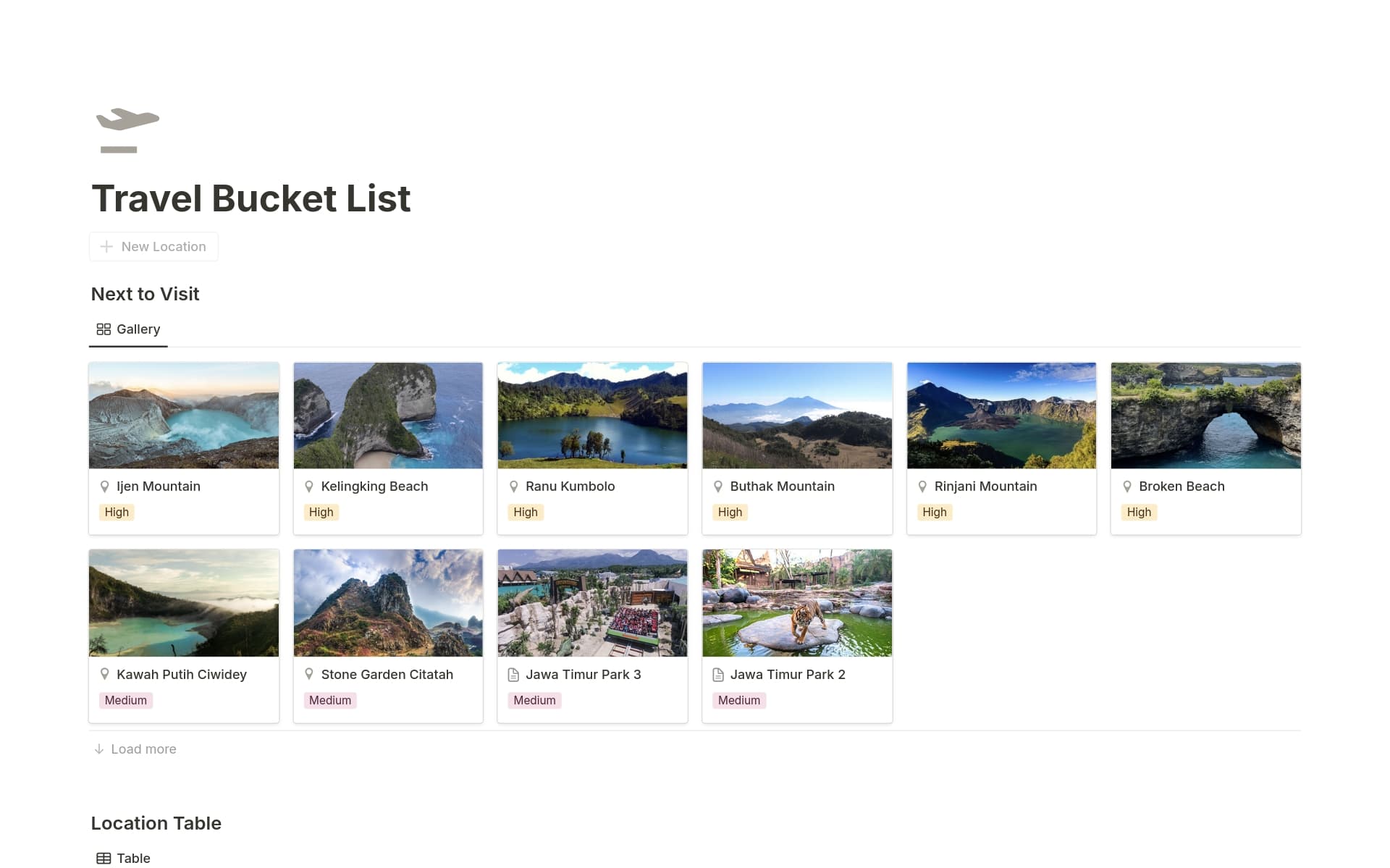Open the Kawah Putih Ciwidey card image
The image size is (1390, 868).
point(183,602)
